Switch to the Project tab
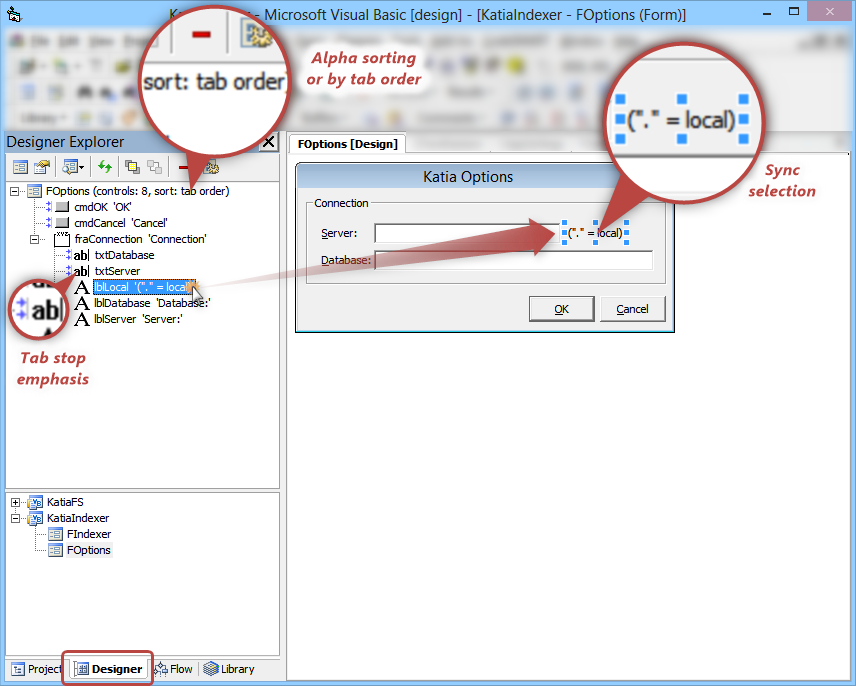The height and width of the screenshot is (686, 856). coord(37,669)
